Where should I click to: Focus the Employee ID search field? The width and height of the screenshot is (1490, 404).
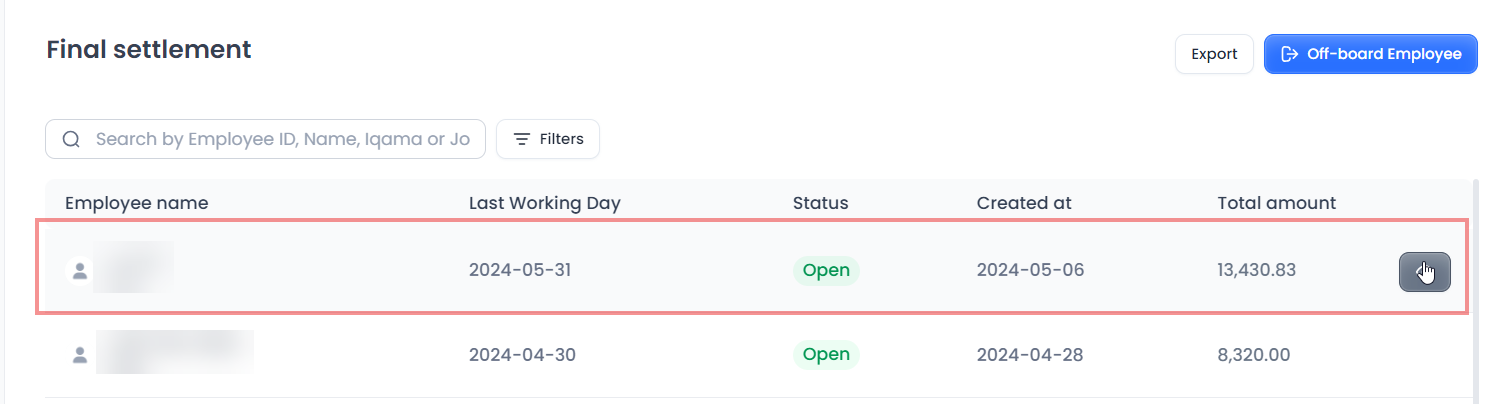coord(282,139)
